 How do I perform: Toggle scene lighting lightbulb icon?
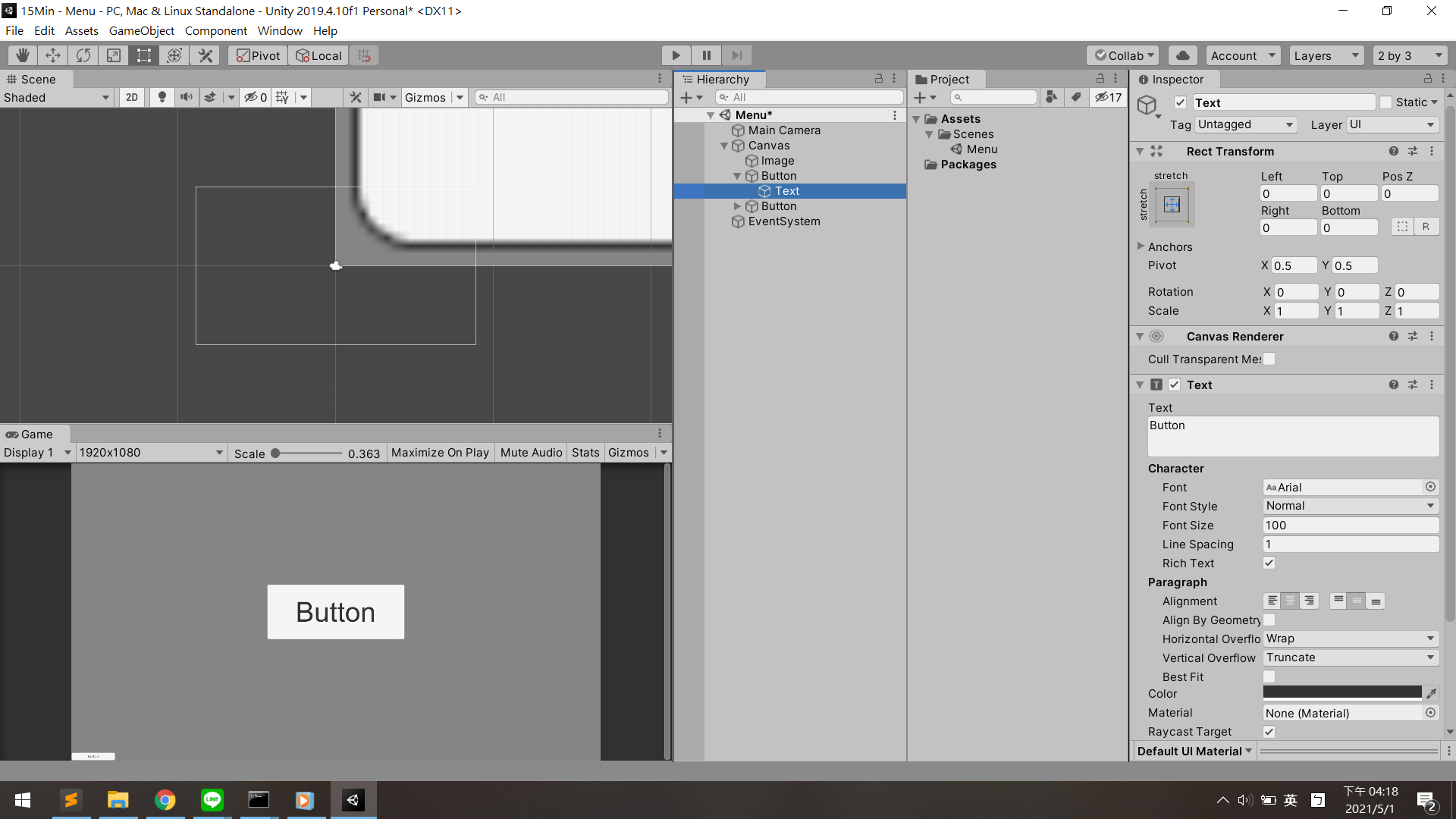(162, 97)
